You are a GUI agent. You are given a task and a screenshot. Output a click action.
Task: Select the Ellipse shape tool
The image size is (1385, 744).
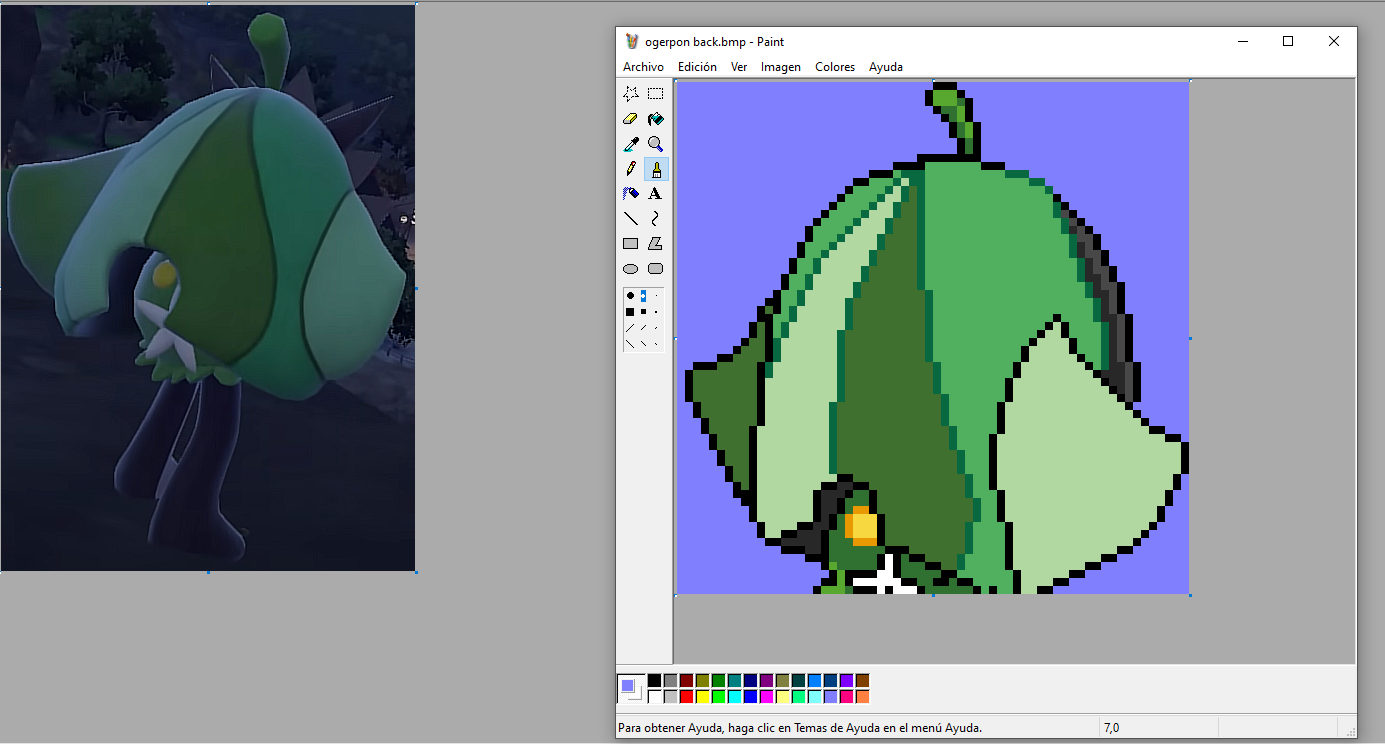(x=630, y=269)
